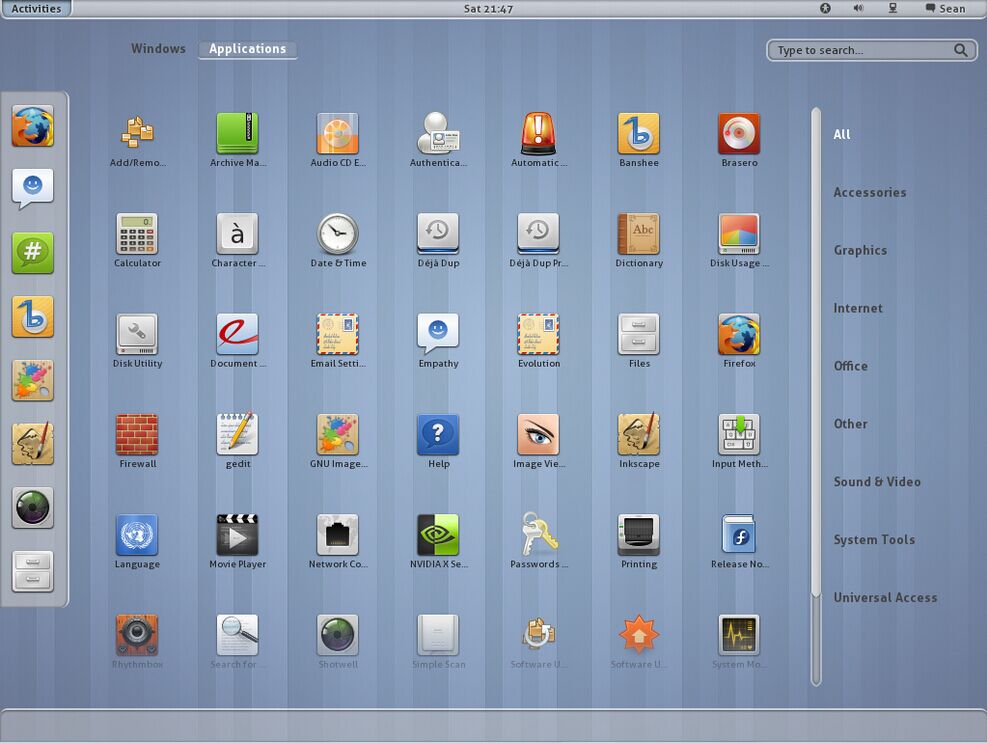Switch to the Windows tab

point(158,48)
